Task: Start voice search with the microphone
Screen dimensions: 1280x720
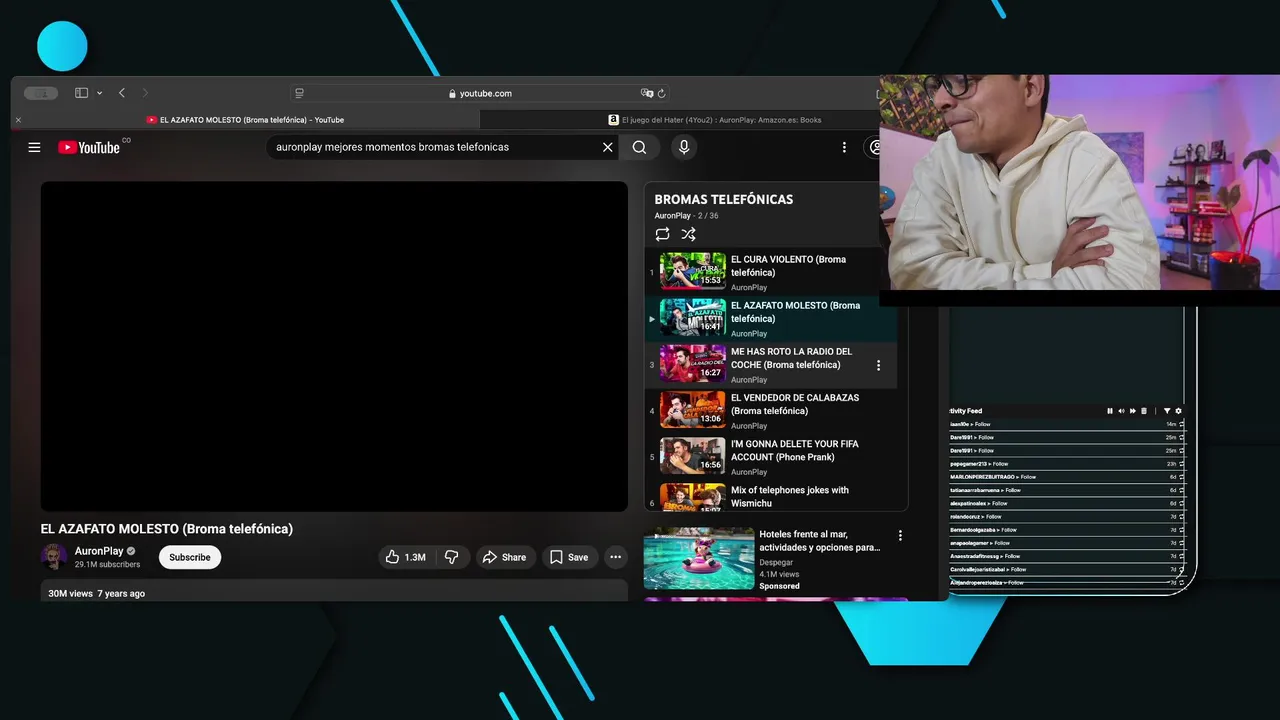Action: coord(684,147)
